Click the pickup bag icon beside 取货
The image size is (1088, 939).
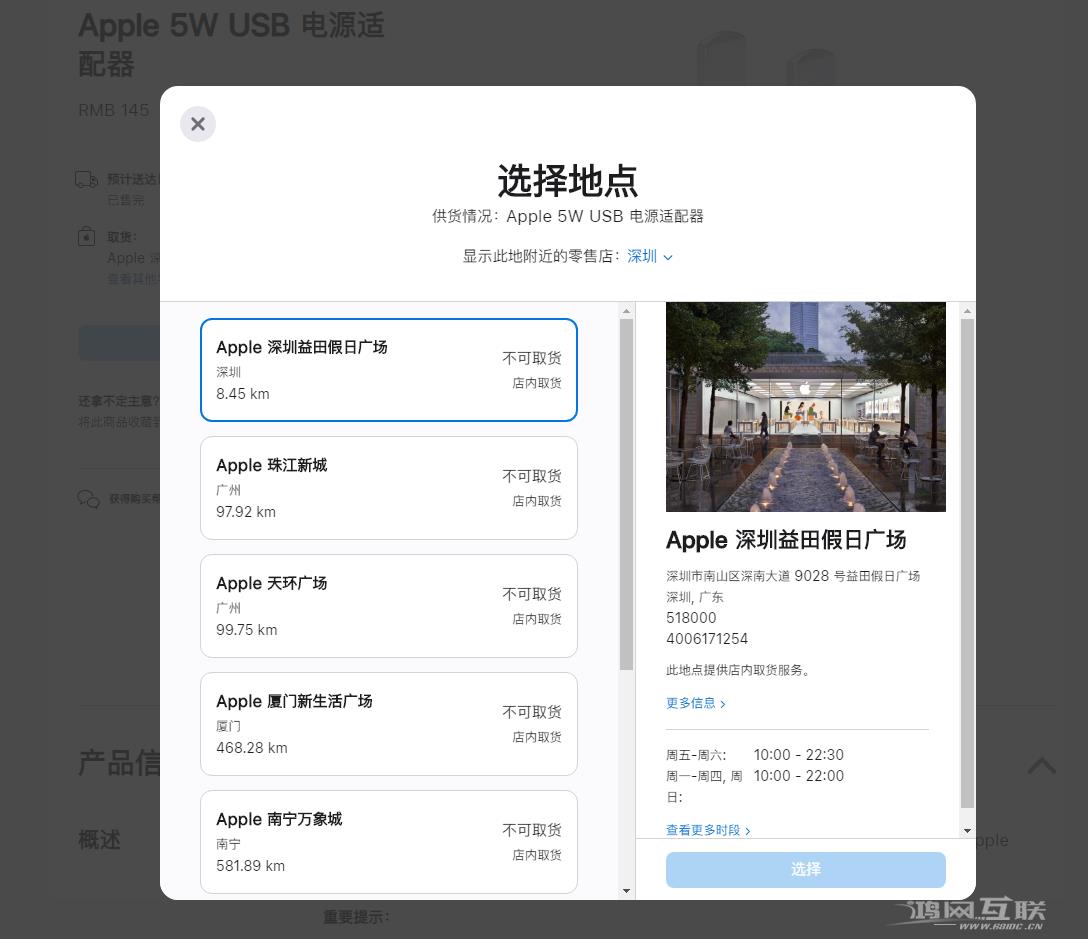pos(87,237)
